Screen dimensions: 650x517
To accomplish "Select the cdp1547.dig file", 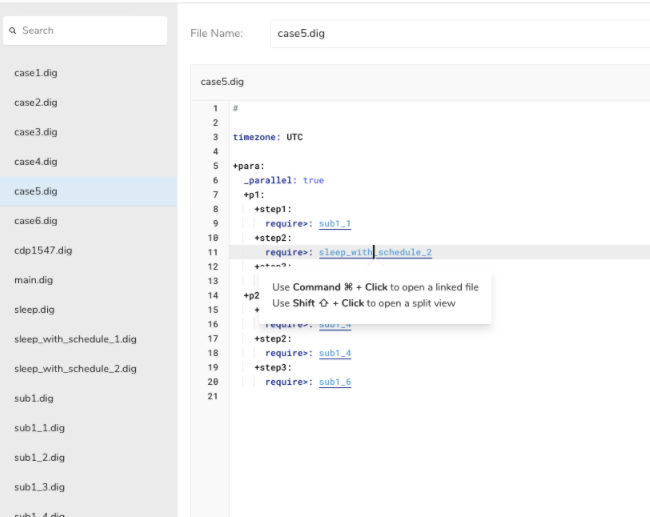I will [x=43, y=250].
